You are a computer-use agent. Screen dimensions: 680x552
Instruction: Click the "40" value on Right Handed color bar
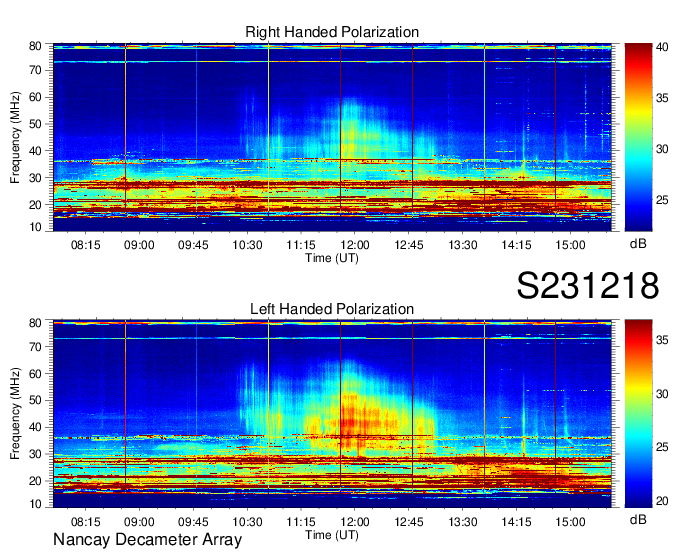coord(662,47)
